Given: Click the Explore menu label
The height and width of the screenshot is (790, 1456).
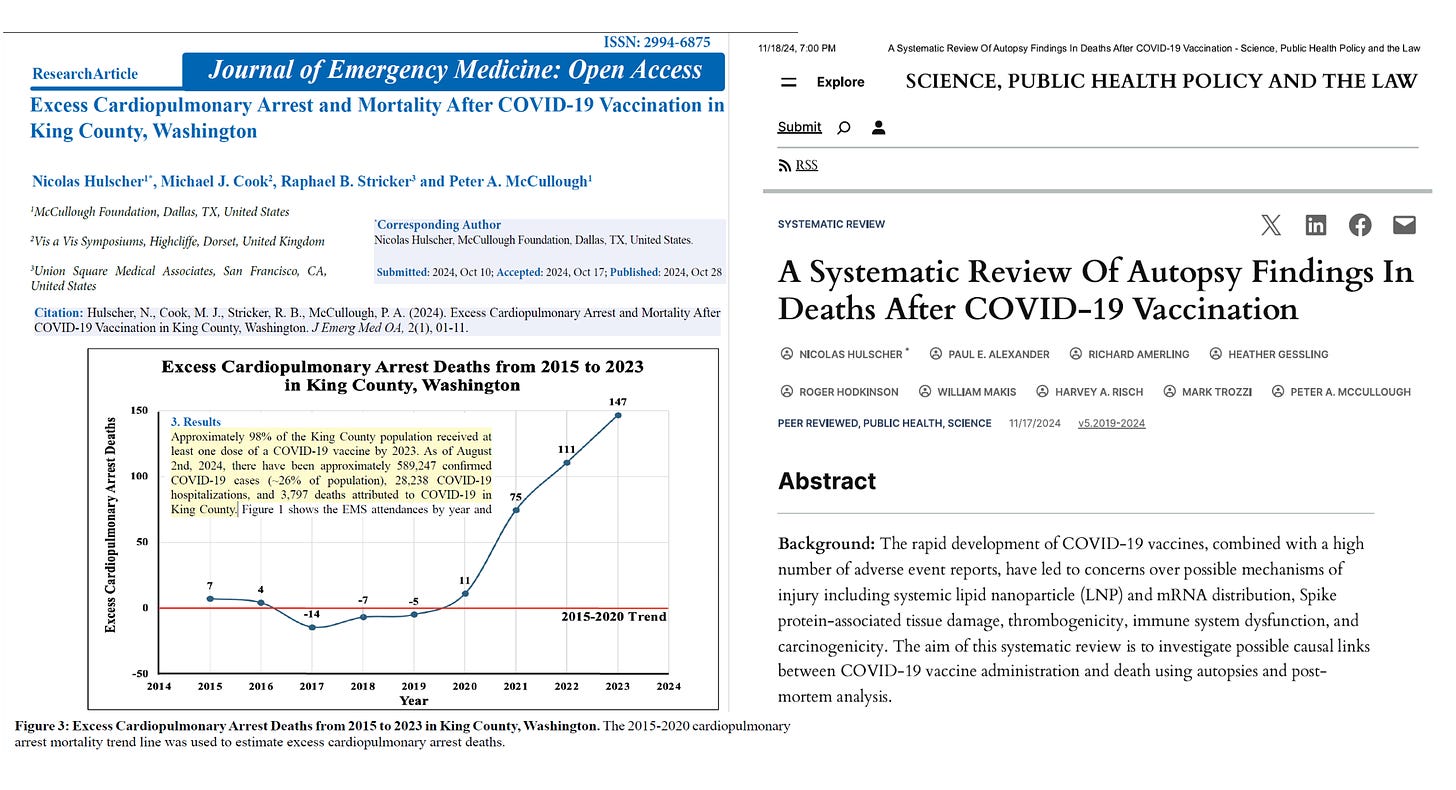Looking at the screenshot, I should [x=840, y=82].
